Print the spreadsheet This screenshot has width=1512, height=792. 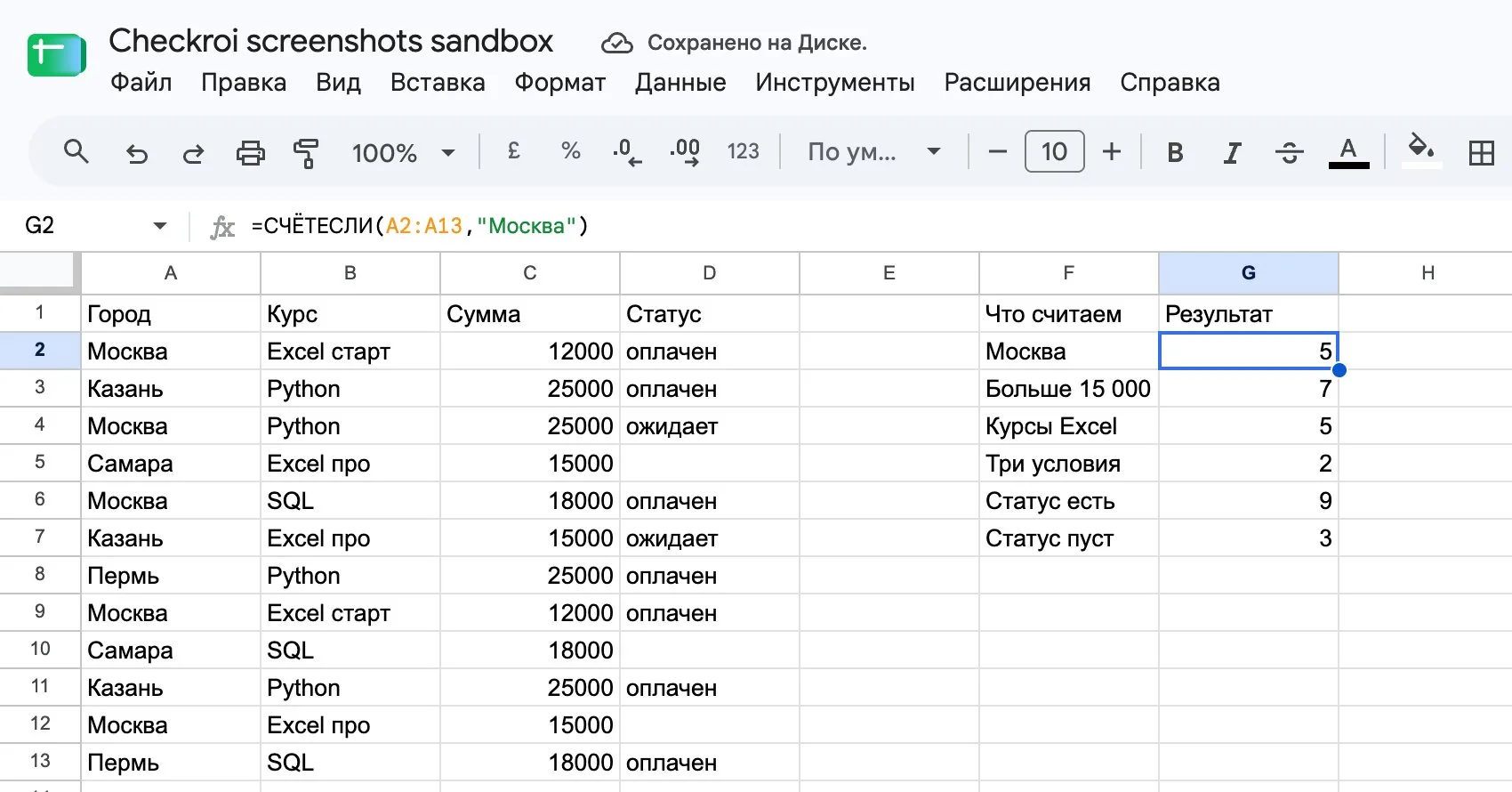click(x=250, y=153)
